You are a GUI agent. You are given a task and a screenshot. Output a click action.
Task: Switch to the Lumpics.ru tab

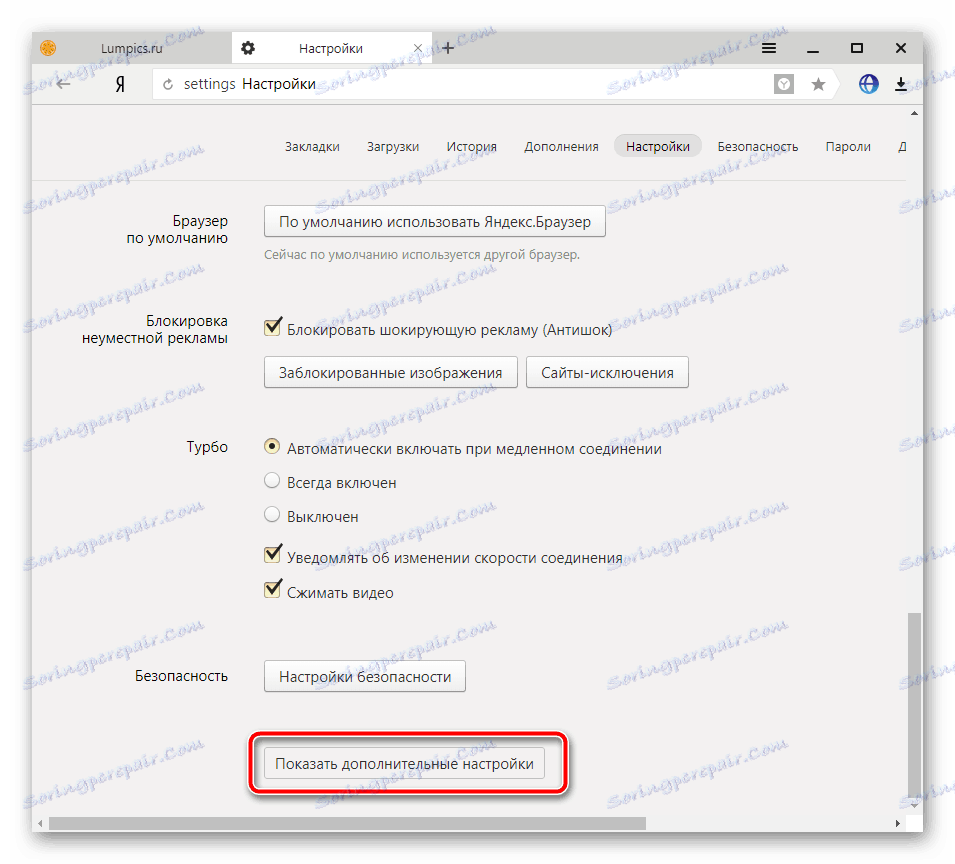point(132,48)
